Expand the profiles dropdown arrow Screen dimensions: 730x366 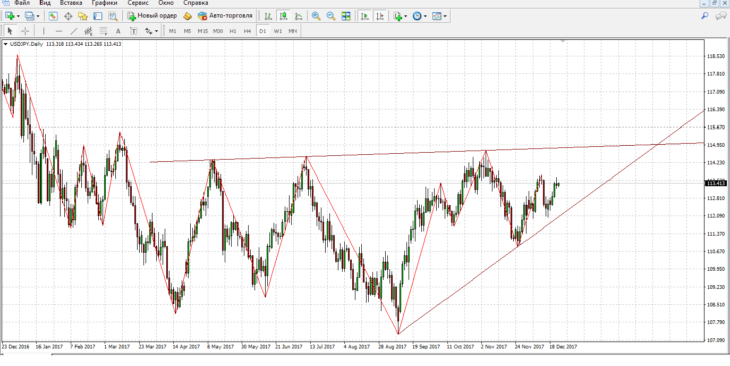point(38,17)
